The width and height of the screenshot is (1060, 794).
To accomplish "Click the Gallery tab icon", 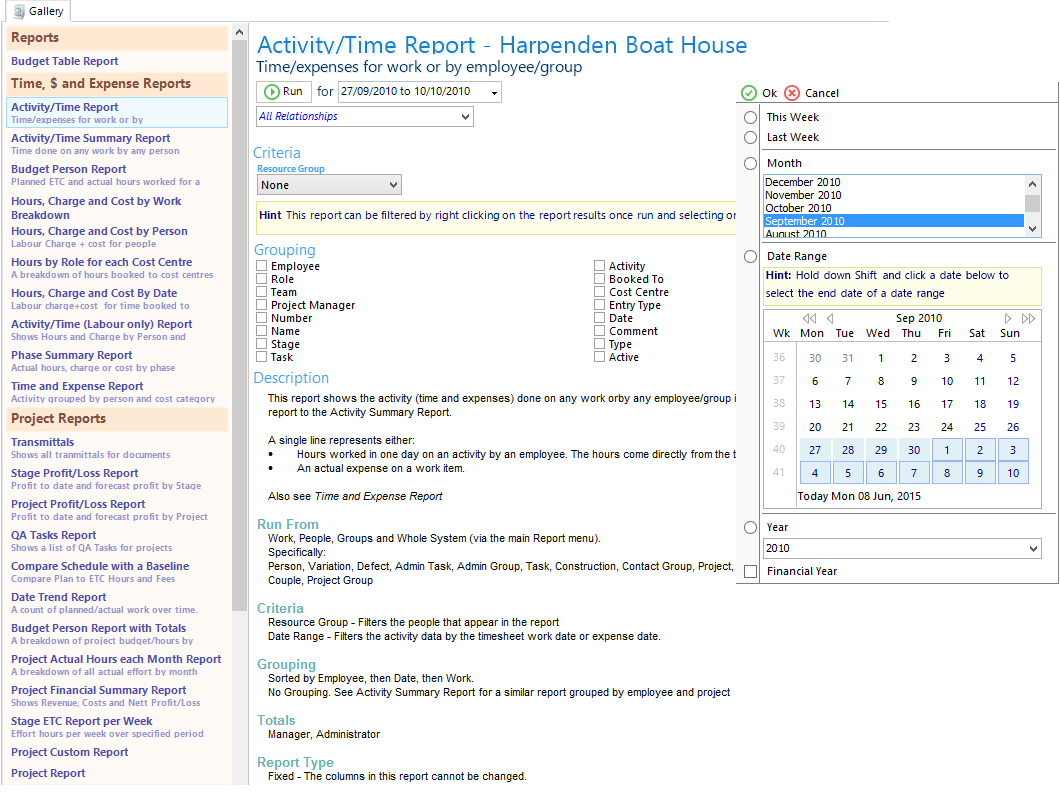I will (19, 11).
